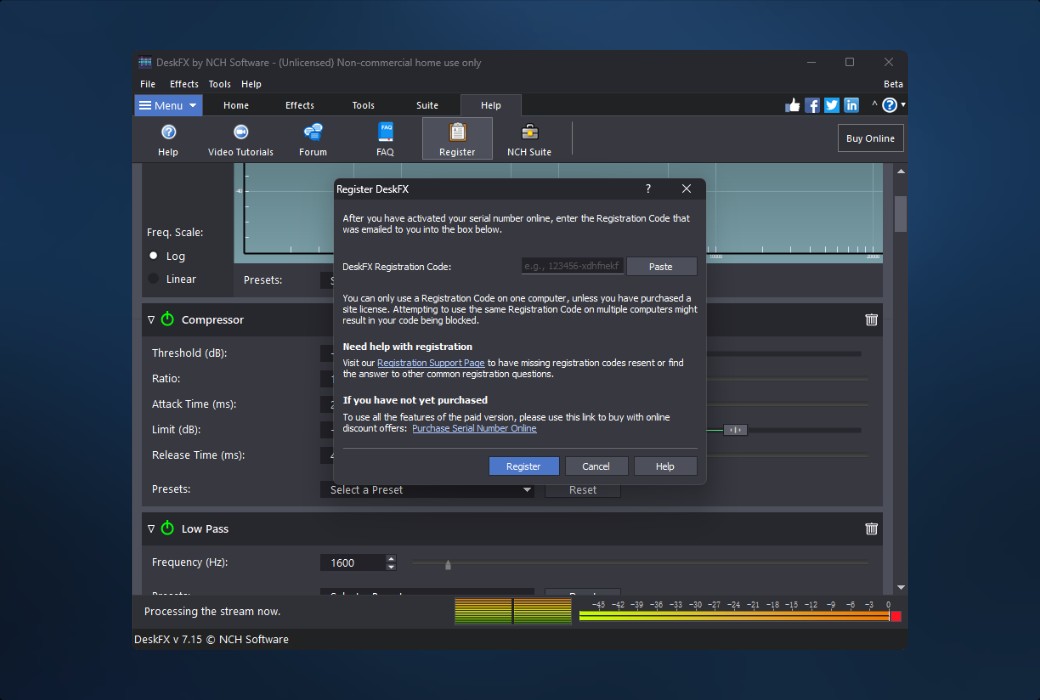Switch to the Suite tab
This screenshot has height=700, width=1040.
click(x=427, y=104)
